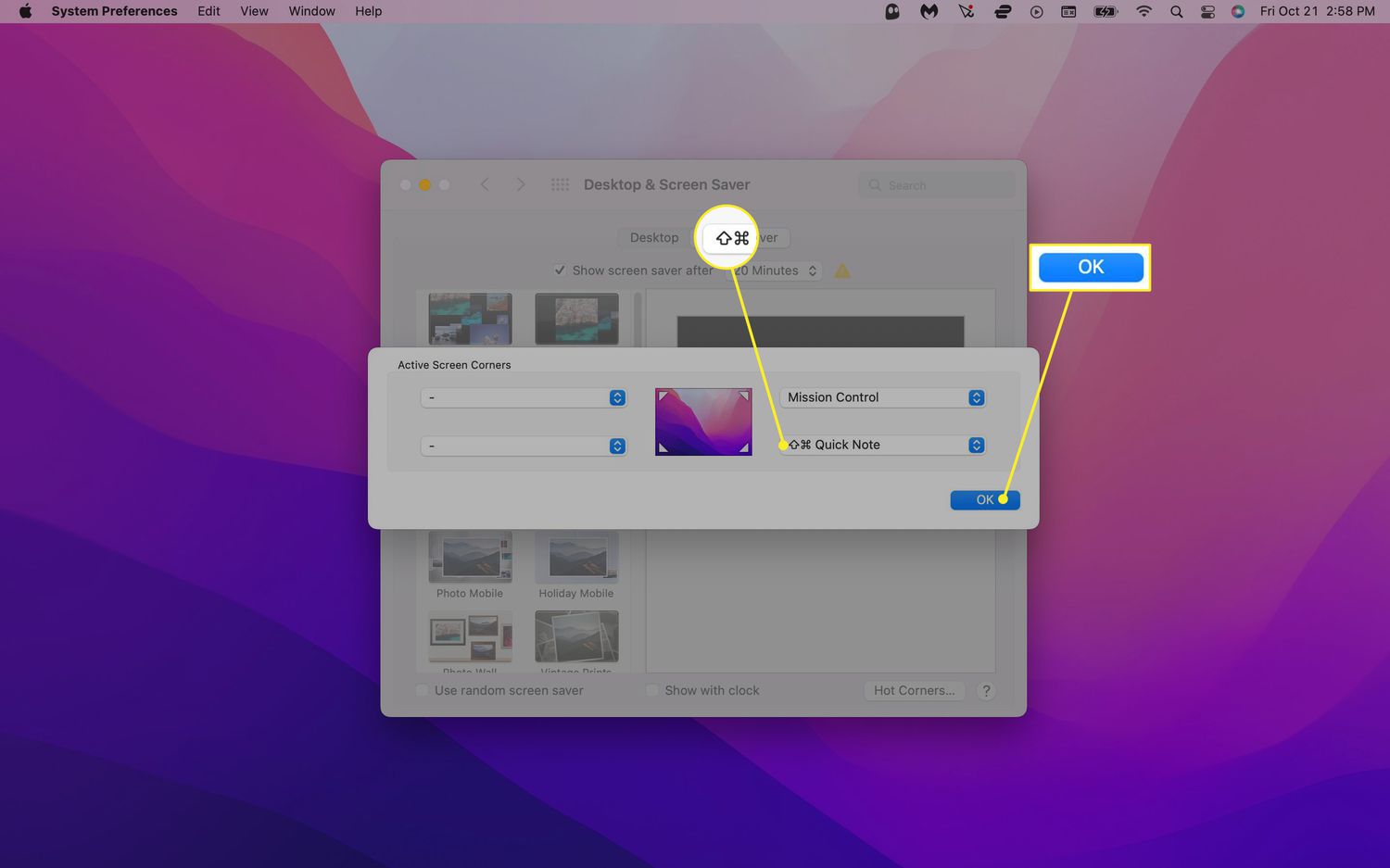
Task: Go forward with the right chevron
Action: click(521, 184)
